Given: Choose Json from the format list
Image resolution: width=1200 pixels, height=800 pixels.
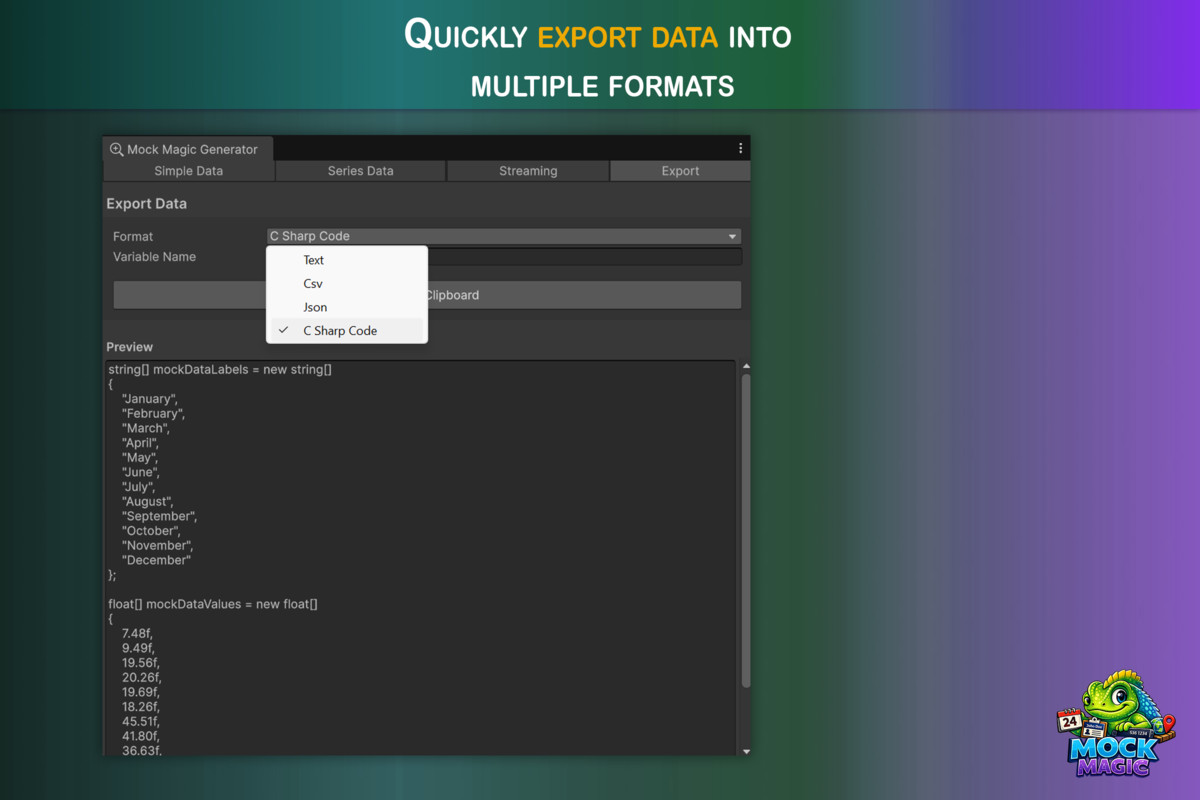Looking at the screenshot, I should click(x=347, y=307).
